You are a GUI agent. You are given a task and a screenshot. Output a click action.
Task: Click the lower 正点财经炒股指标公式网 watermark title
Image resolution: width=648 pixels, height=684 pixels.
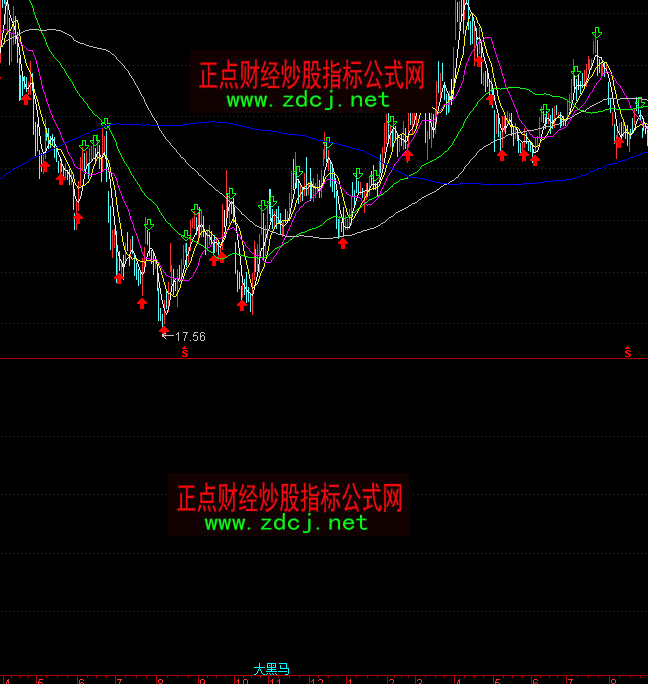point(289,497)
